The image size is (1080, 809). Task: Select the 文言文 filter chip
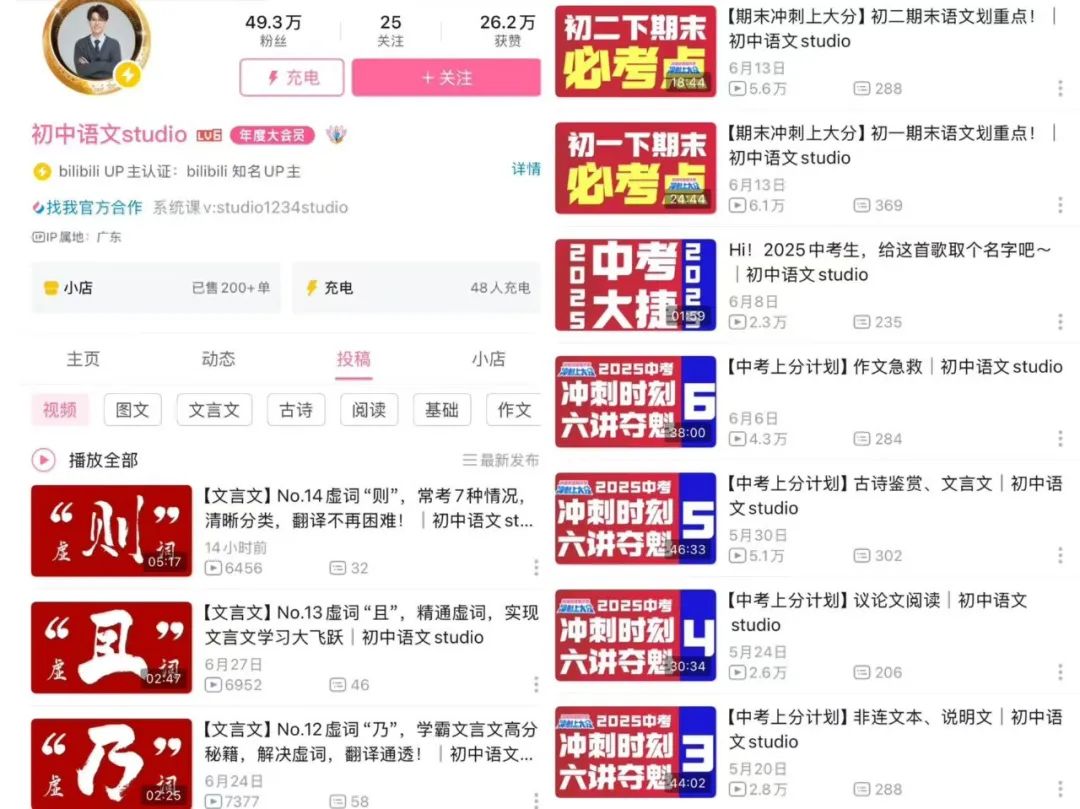click(214, 410)
